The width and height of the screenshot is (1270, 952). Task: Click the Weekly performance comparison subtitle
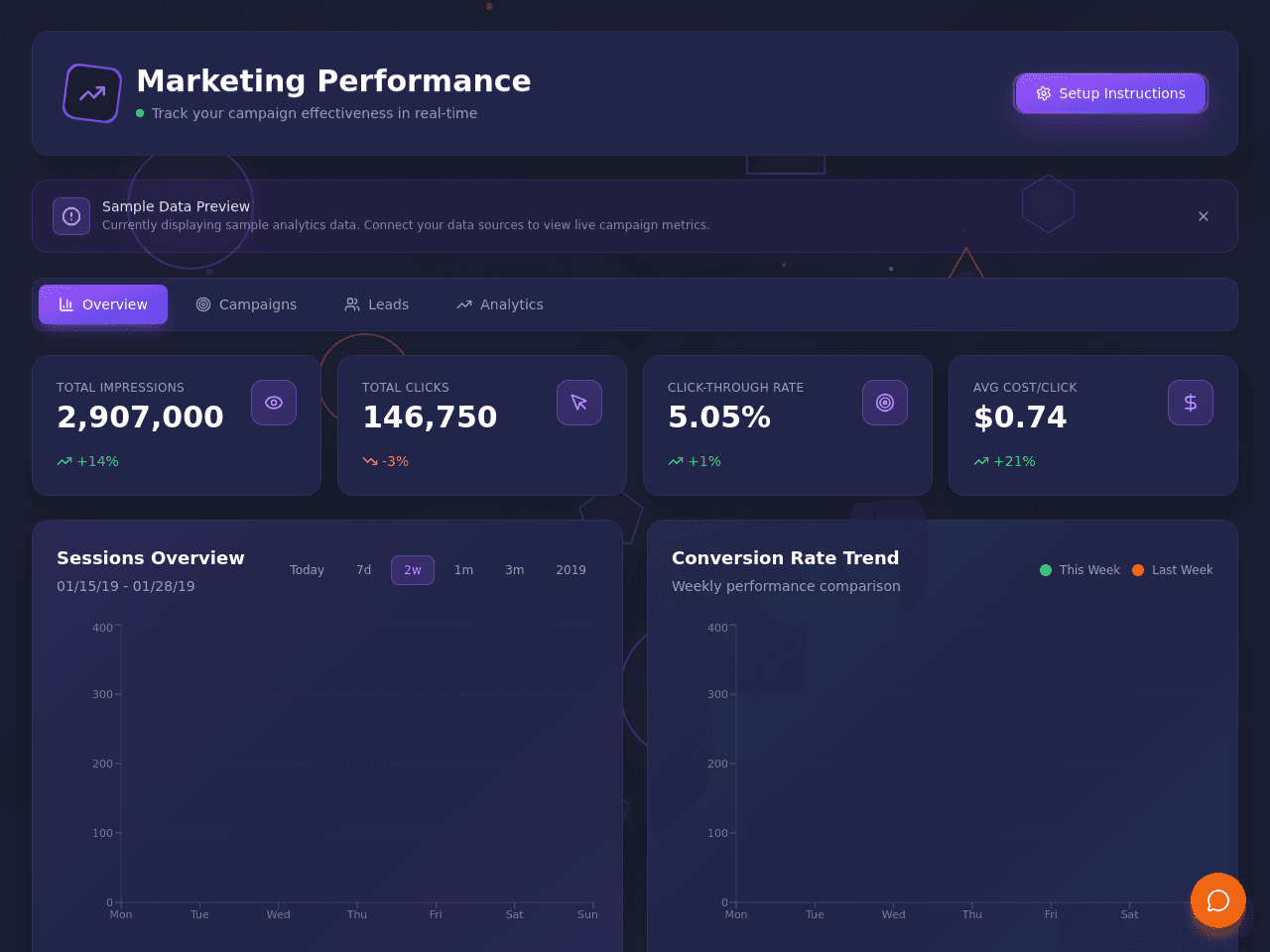786,586
